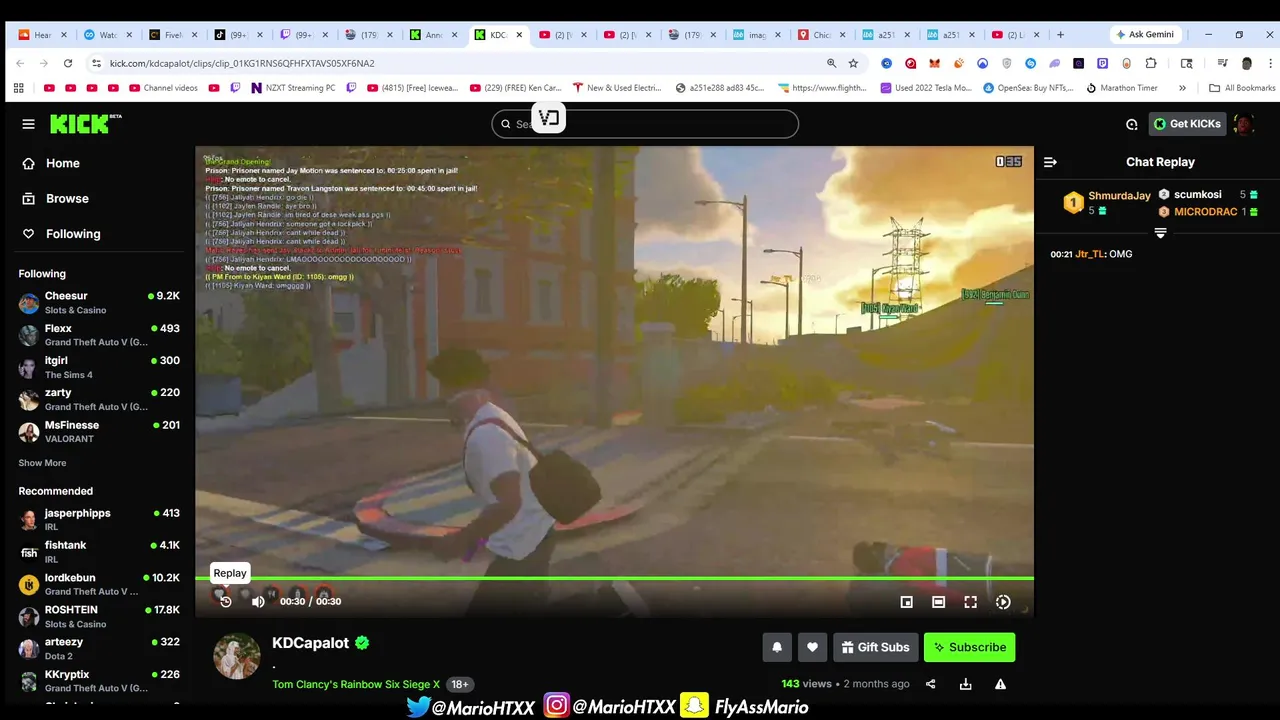Switch the video to fullscreen
This screenshot has width=1280, height=720.
pos(970,602)
